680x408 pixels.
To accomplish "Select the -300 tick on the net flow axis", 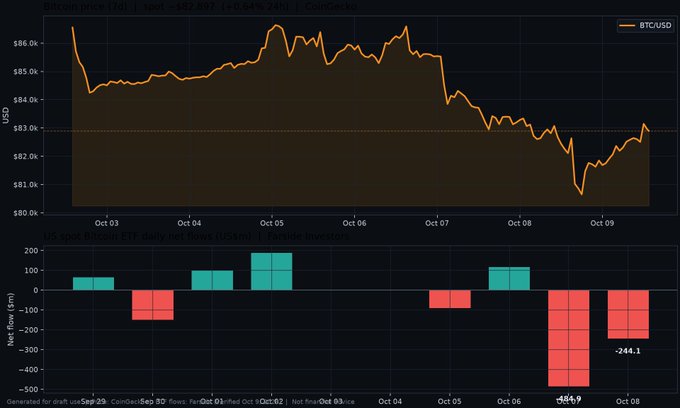I will pyautogui.click(x=28, y=350).
